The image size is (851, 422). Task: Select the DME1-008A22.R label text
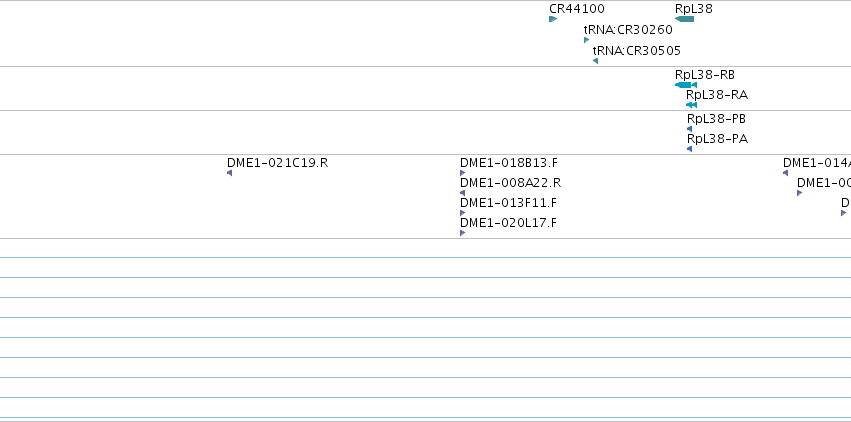[510, 183]
